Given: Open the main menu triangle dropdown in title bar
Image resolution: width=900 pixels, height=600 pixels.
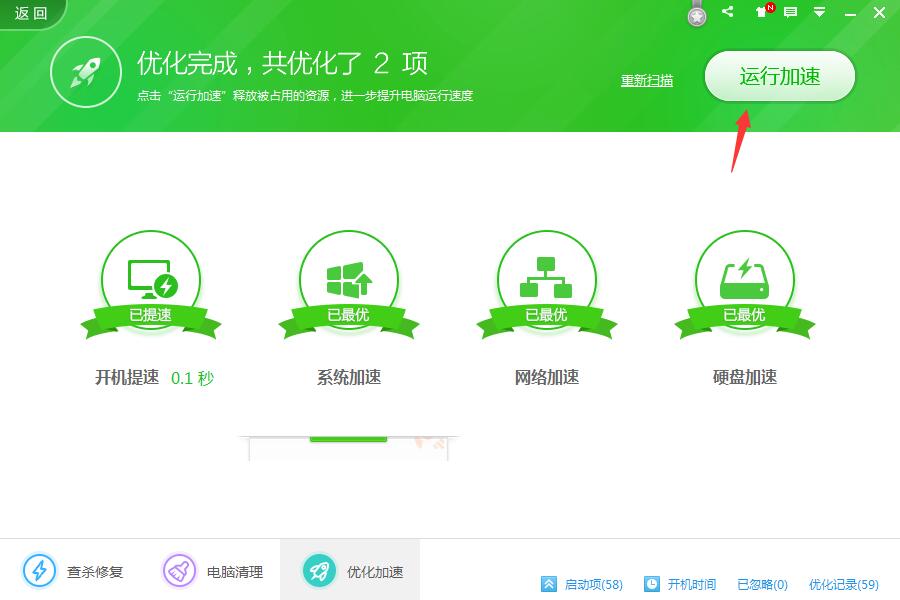Looking at the screenshot, I should click(820, 12).
